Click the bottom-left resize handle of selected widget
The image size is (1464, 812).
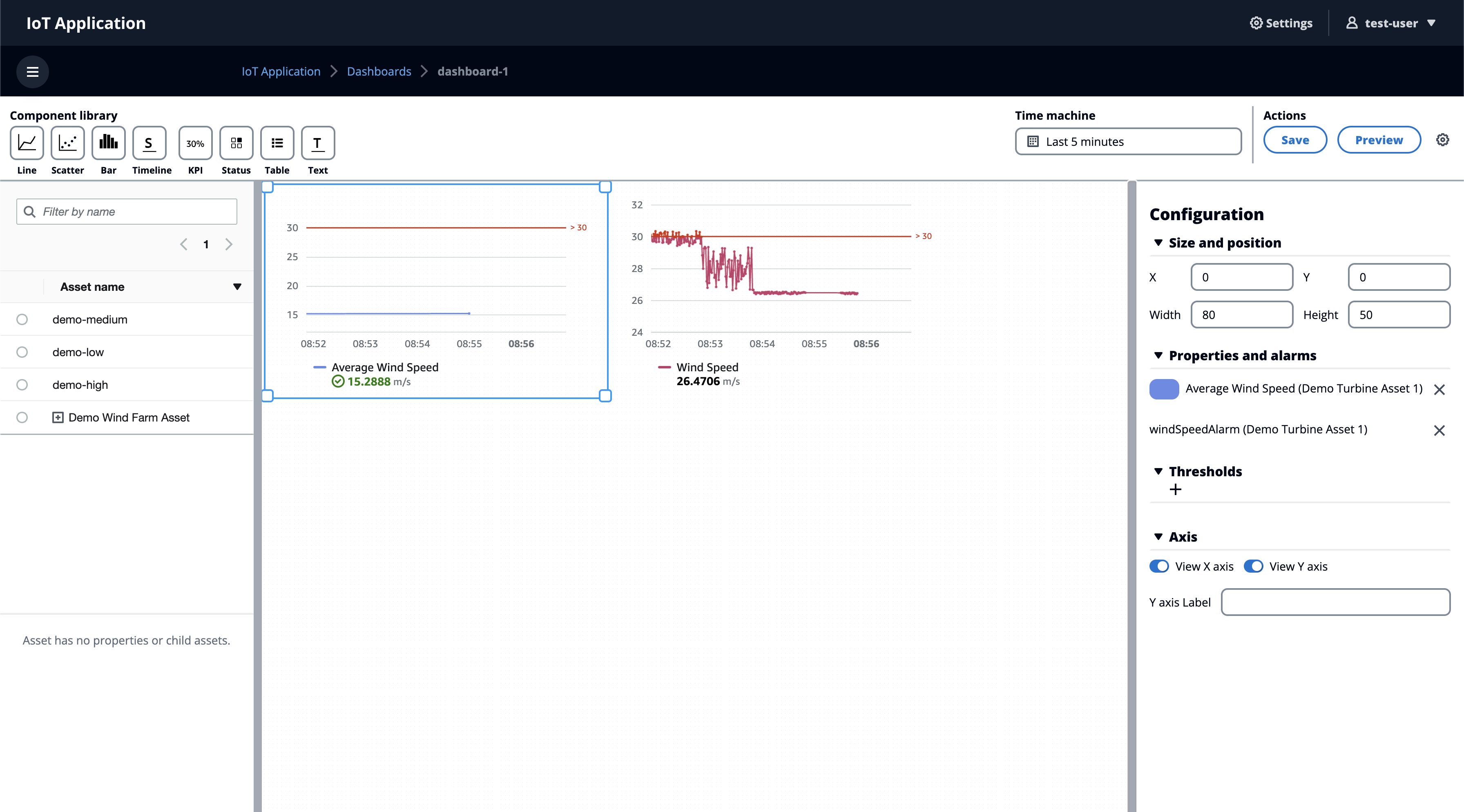tap(268, 396)
